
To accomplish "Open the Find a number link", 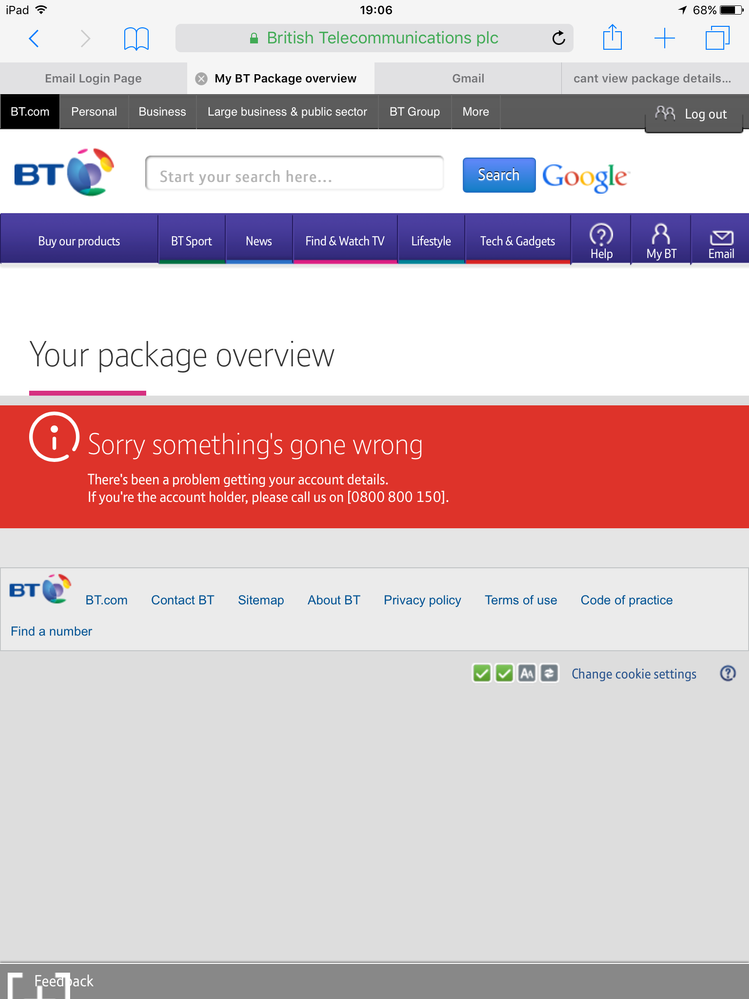I will (x=51, y=631).
